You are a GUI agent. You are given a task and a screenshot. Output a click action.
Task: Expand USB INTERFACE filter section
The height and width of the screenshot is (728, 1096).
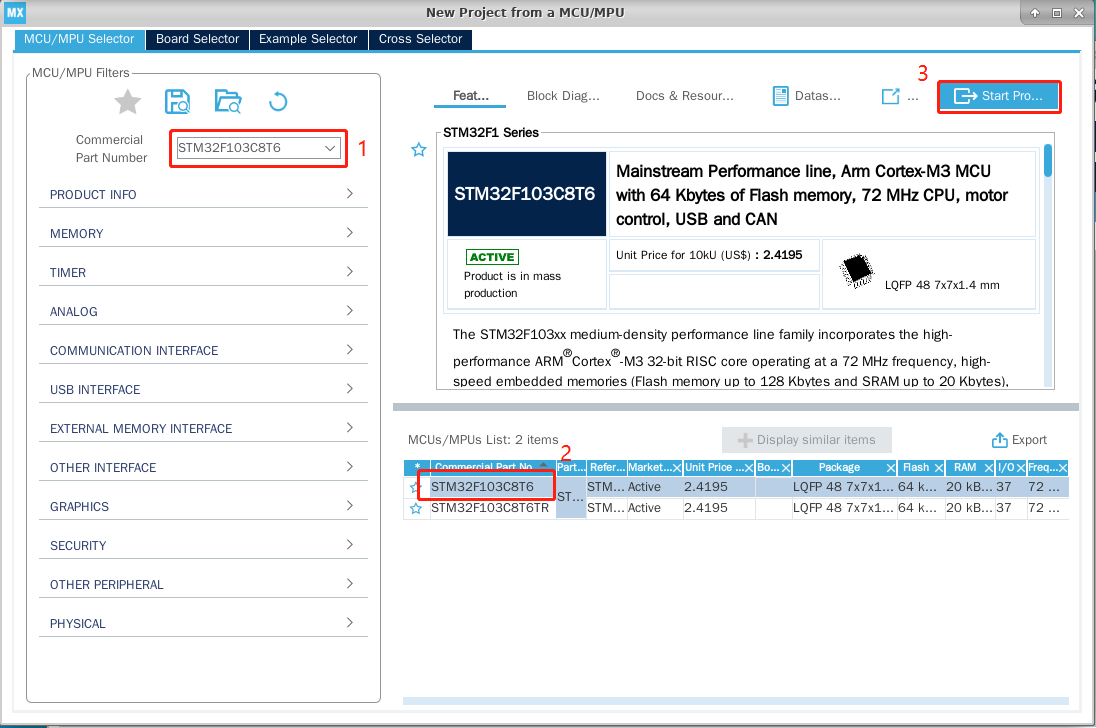coord(203,390)
